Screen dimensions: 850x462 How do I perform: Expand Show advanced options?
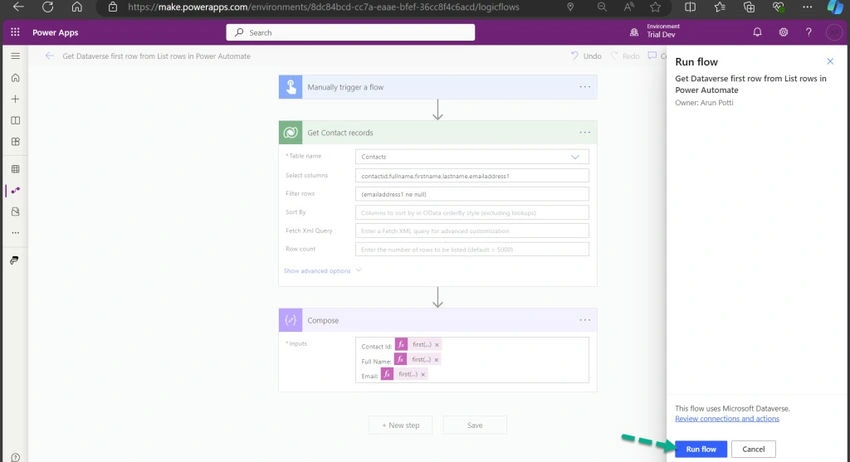tap(323, 271)
